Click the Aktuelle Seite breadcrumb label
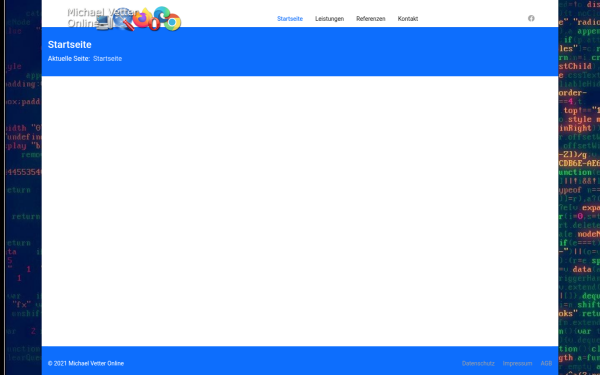 [69, 59]
